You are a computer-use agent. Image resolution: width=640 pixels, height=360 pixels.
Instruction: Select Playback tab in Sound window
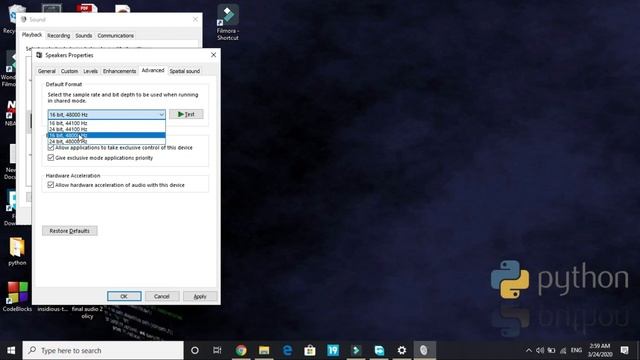(32, 35)
